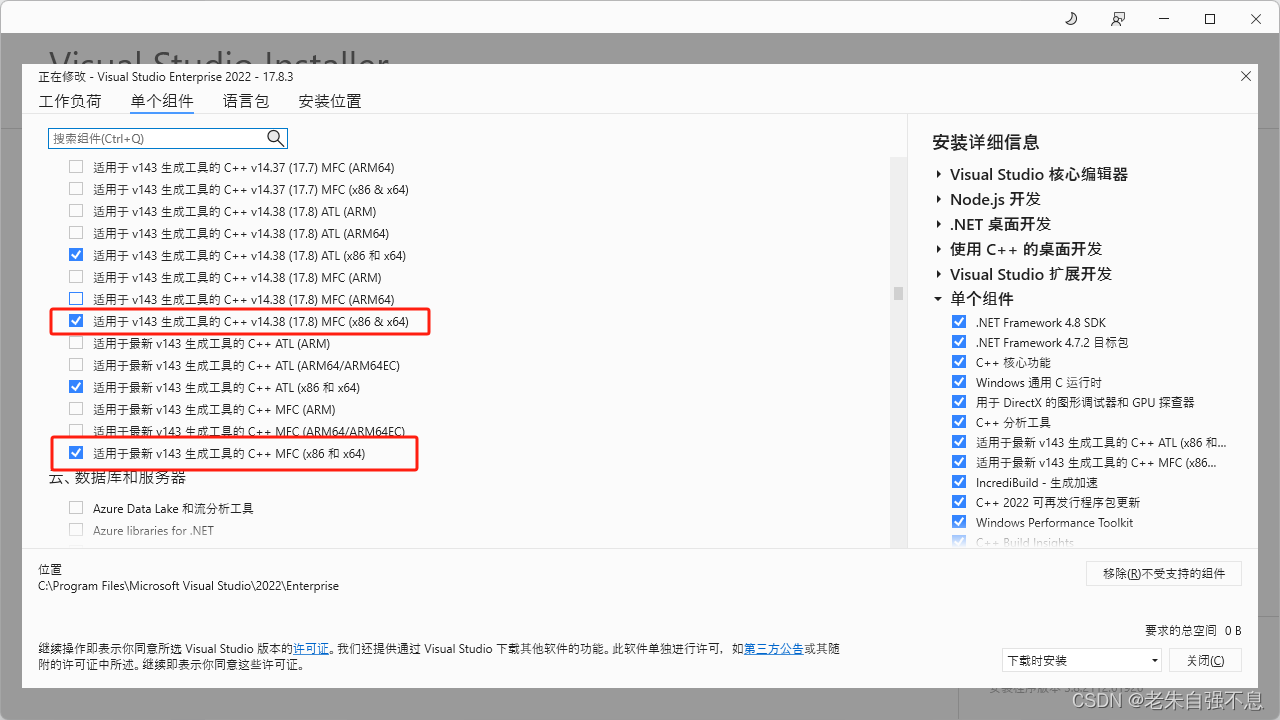Uncheck 最新 v143 C++ MFC (x86 和 x64) in list
The image size is (1280, 720).
click(76, 453)
